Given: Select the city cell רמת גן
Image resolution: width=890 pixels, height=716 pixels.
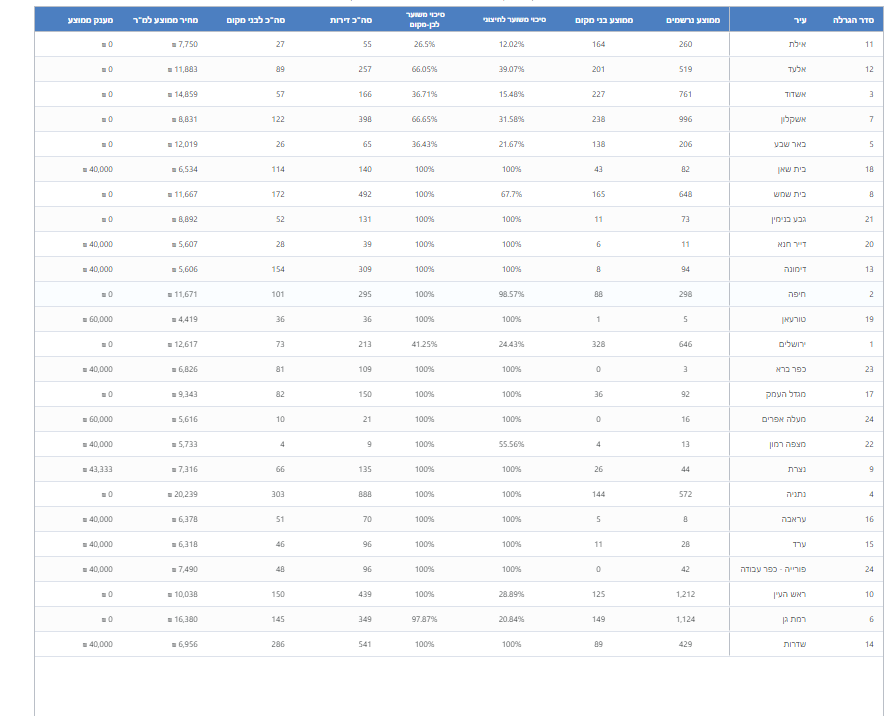Looking at the screenshot, I should pyautogui.click(x=795, y=619).
